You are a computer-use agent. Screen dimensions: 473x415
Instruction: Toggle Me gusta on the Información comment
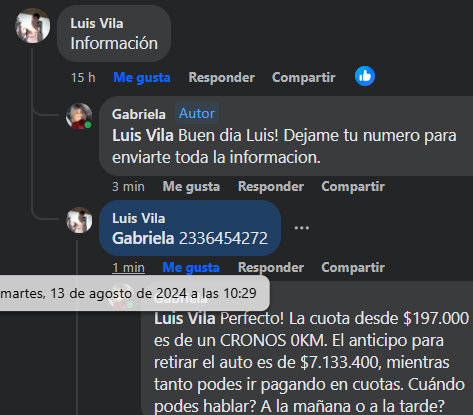(142, 78)
